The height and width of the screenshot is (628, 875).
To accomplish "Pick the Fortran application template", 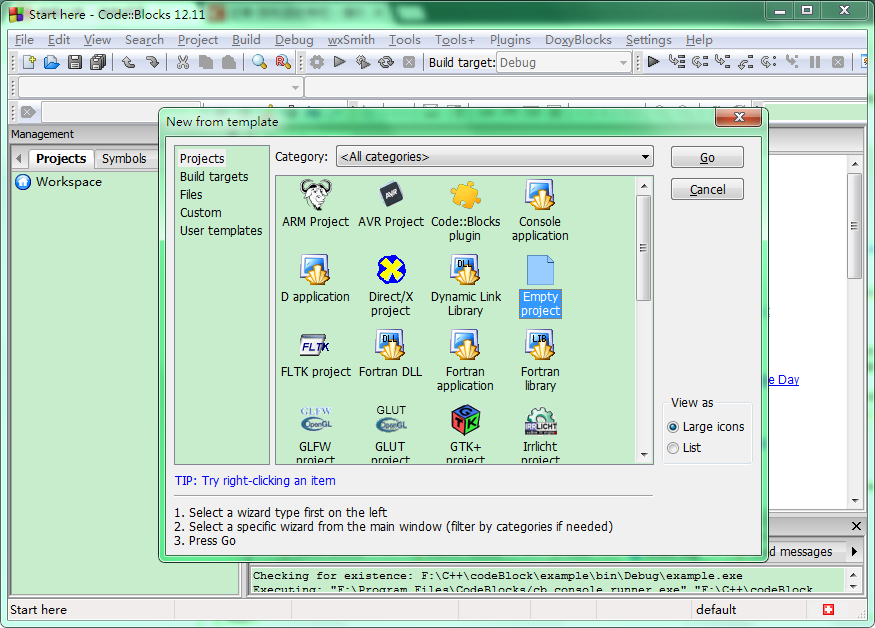I will [465, 361].
